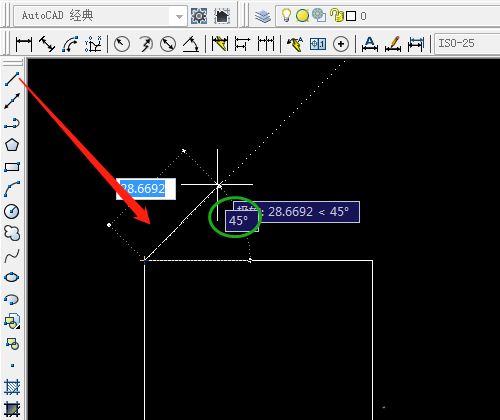
Task: Select the Gradient tool
Action: 12,409
